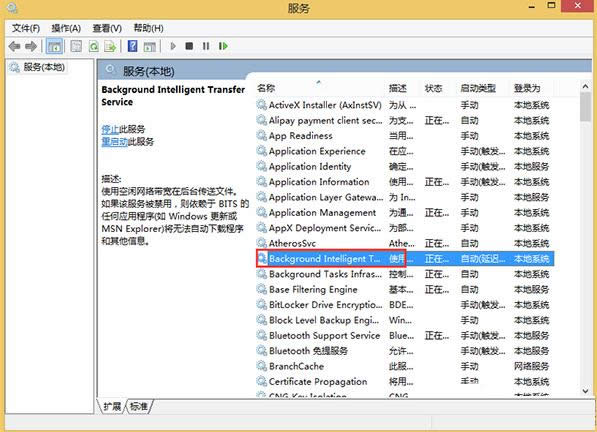Switch to the 扩展 tab

coord(112,406)
